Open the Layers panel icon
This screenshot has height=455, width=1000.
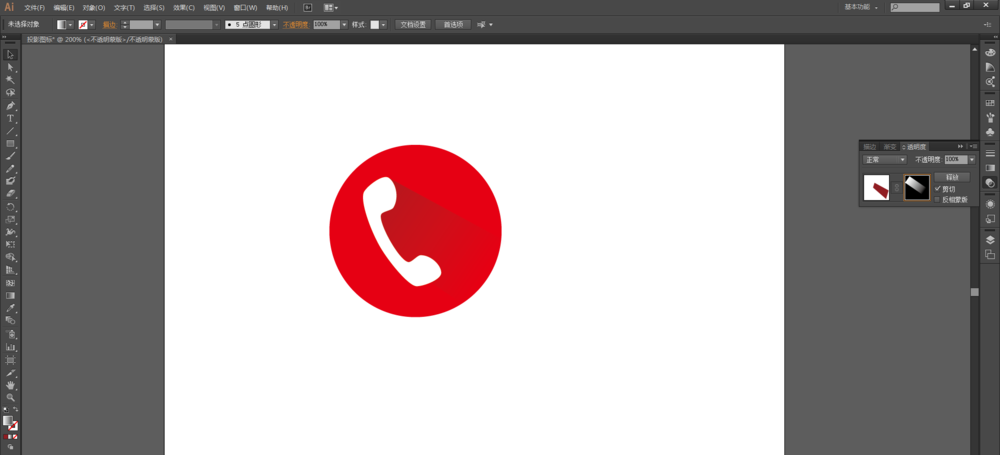coord(990,240)
